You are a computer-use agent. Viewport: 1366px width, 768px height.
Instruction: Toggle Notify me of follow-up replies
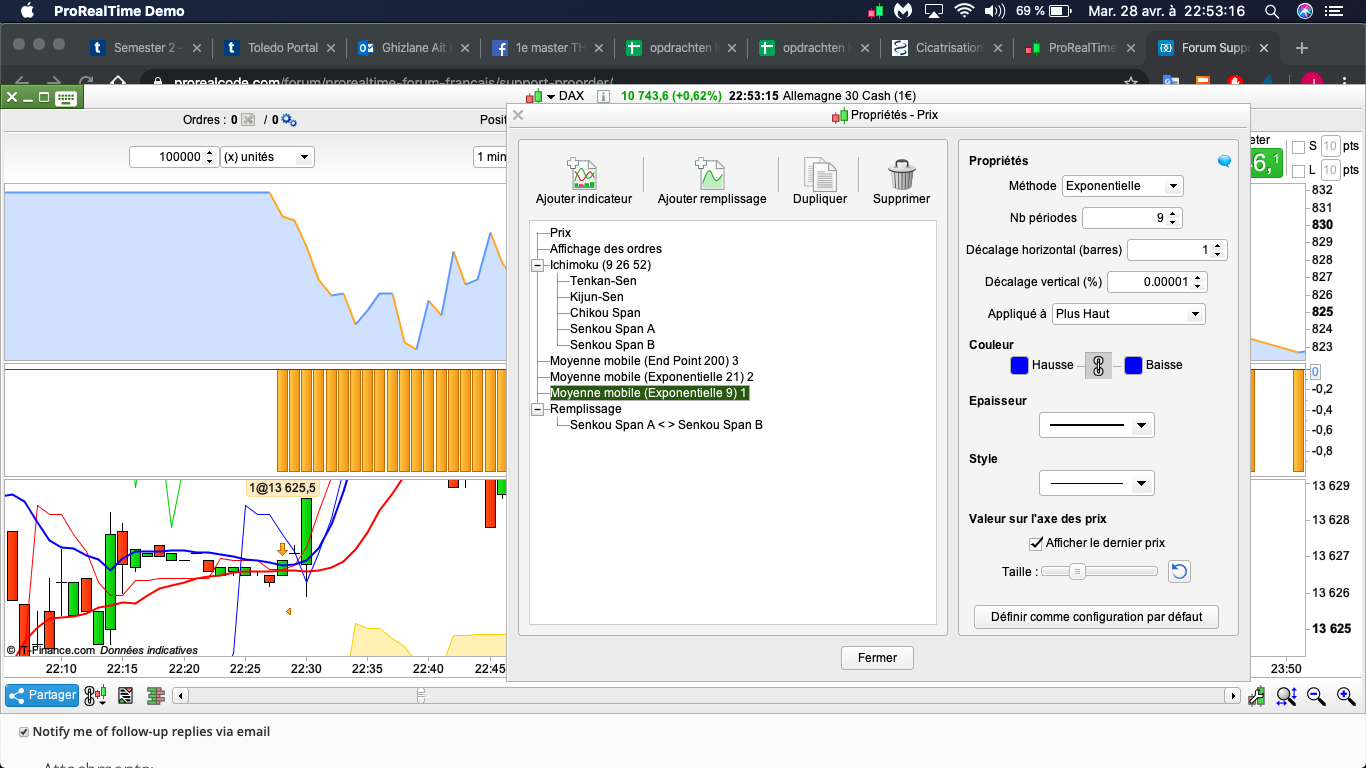point(24,732)
